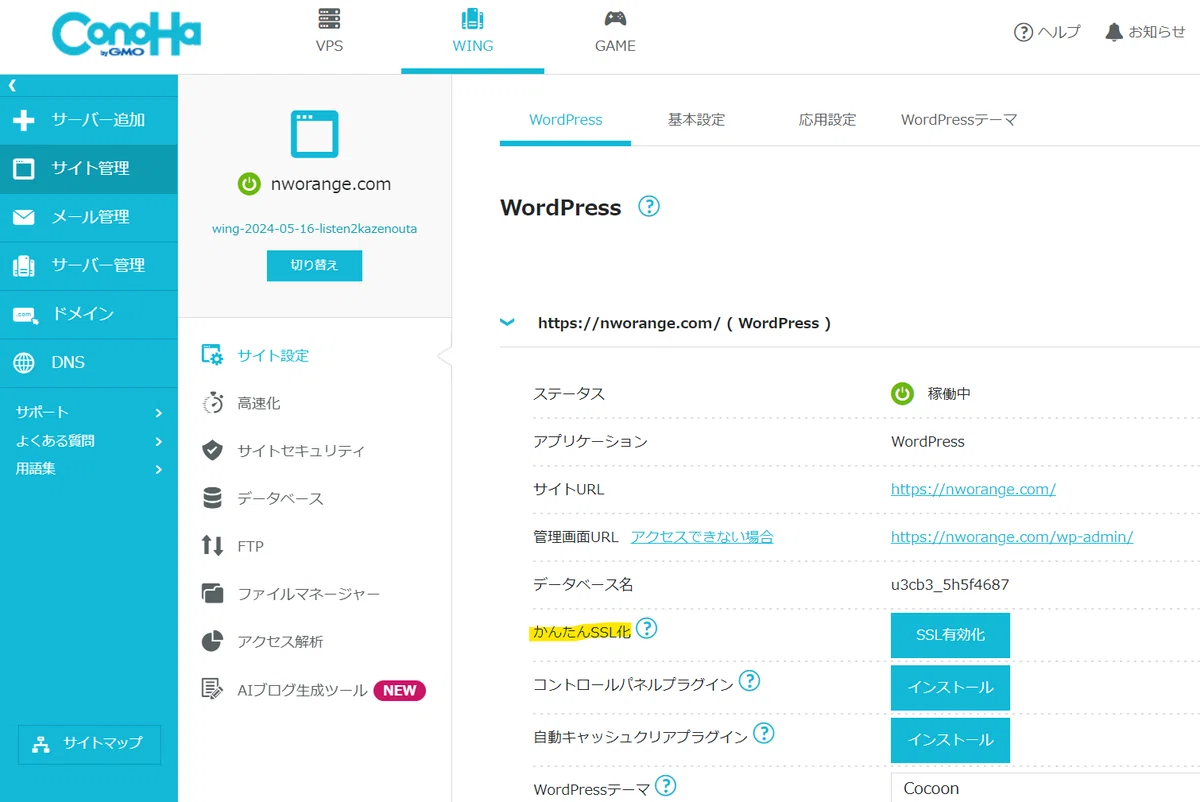Click the アクセス解析 pie chart icon
The height and width of the screenshot is (802, 1200).
point(212,642)
